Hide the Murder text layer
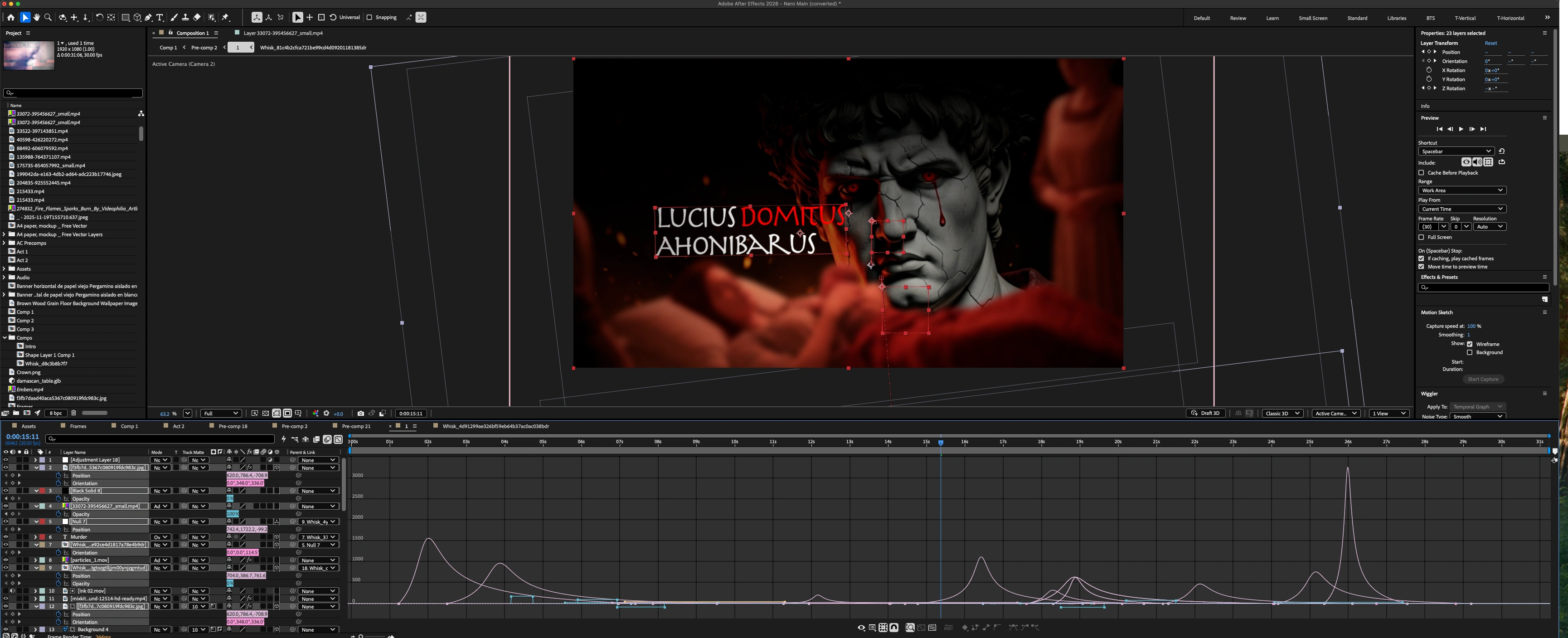 click(5, 537)
